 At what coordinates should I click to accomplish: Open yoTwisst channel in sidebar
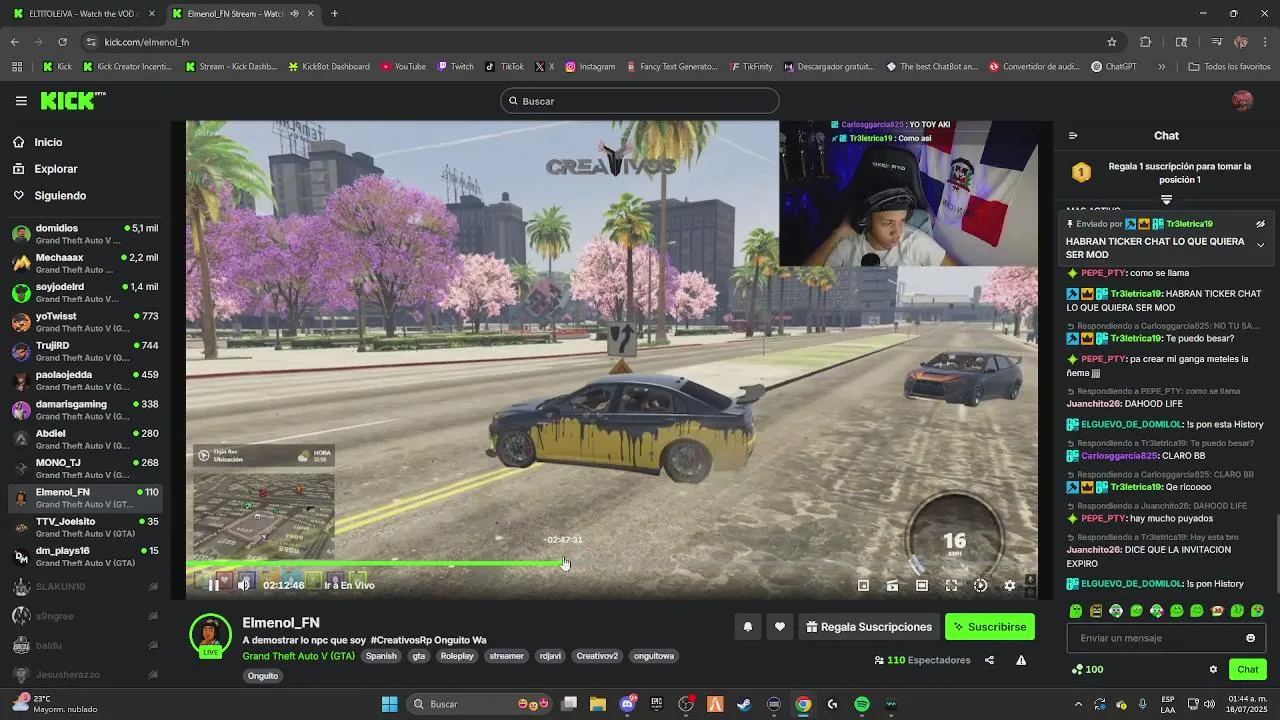pos(84,322)
